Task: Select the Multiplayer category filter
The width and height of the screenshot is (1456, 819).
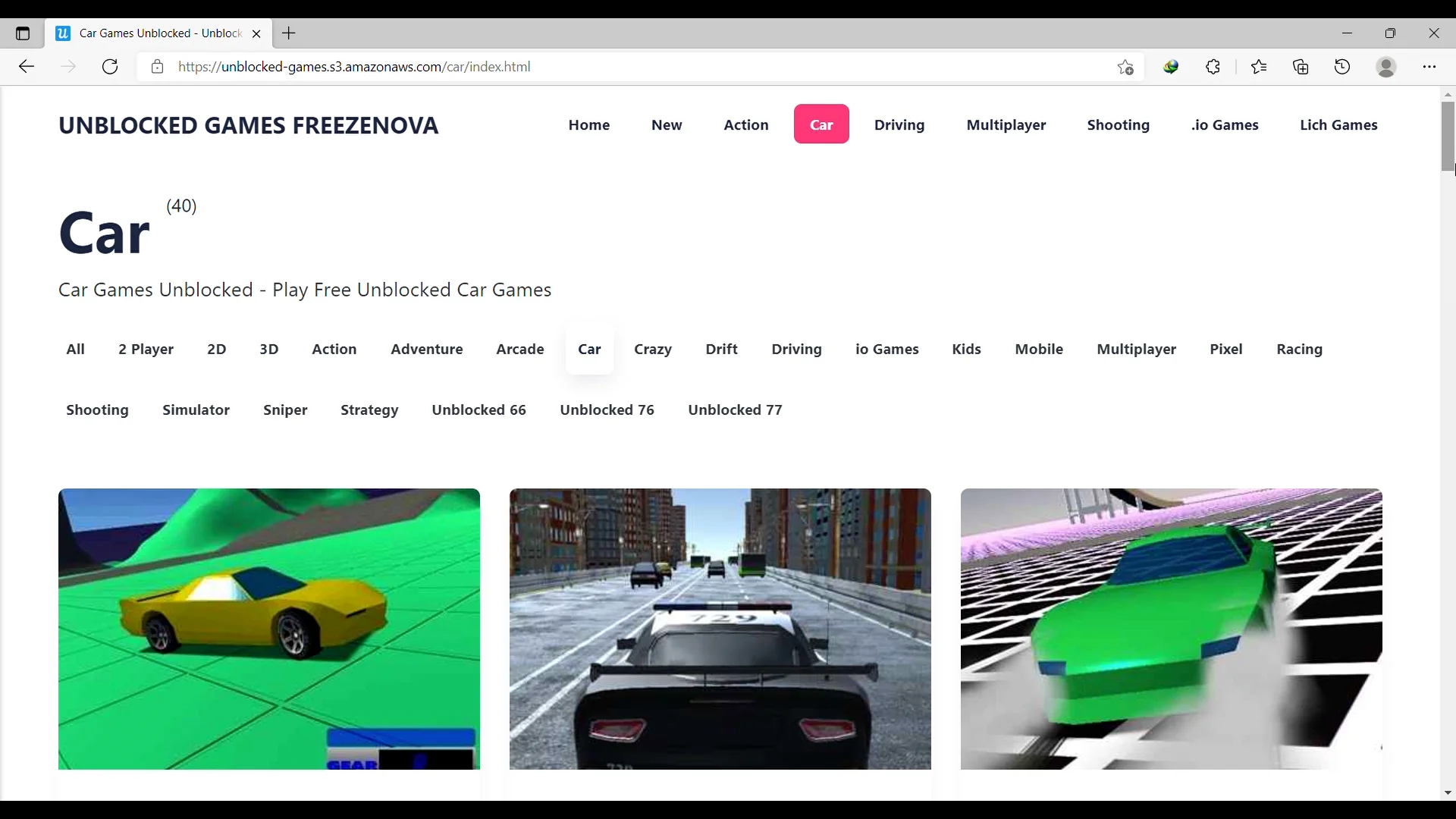Action: [x=1137, y=349]
